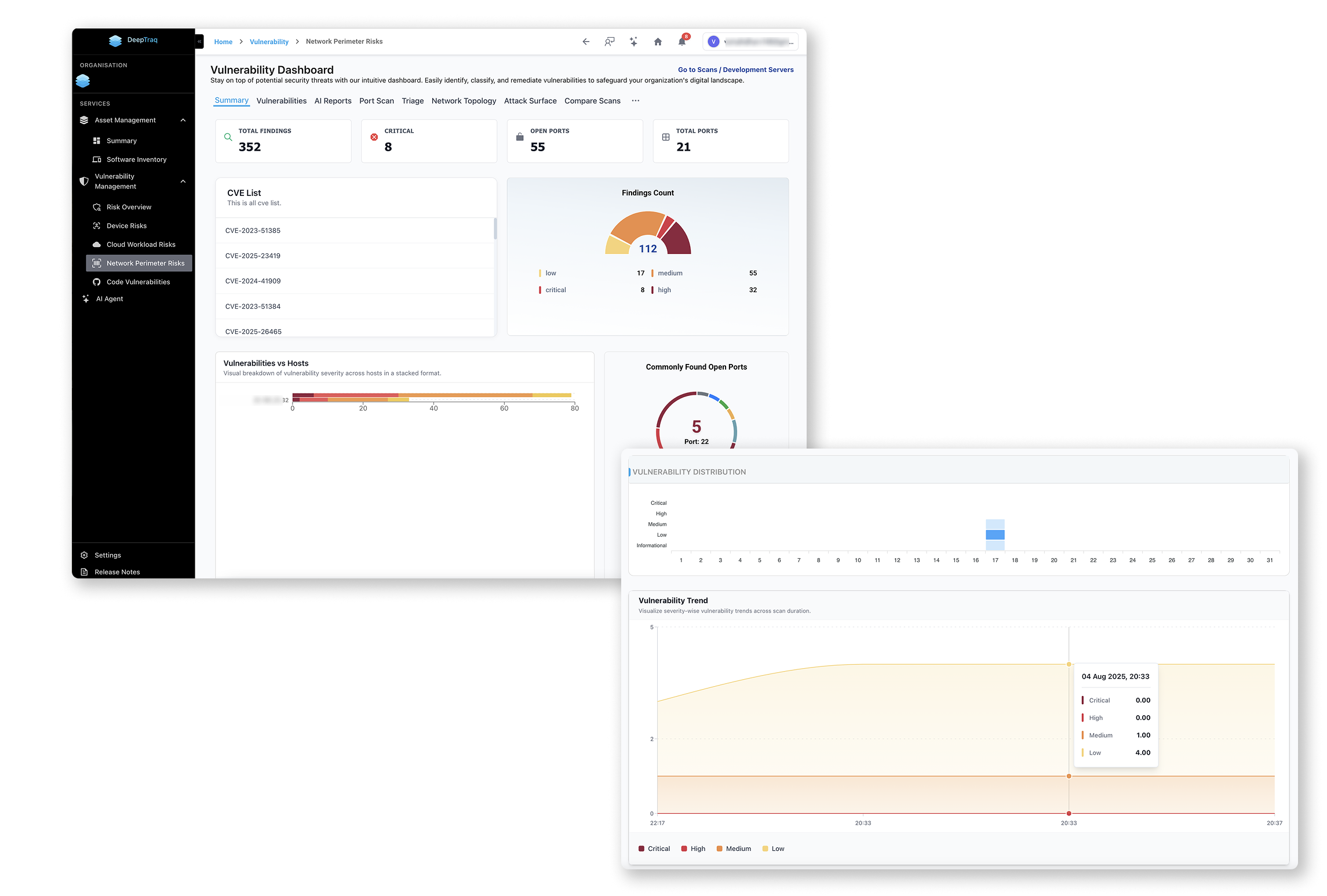Switch to the AI Reports tab
Screen dimensions: 1327x896
pos(333,101)
